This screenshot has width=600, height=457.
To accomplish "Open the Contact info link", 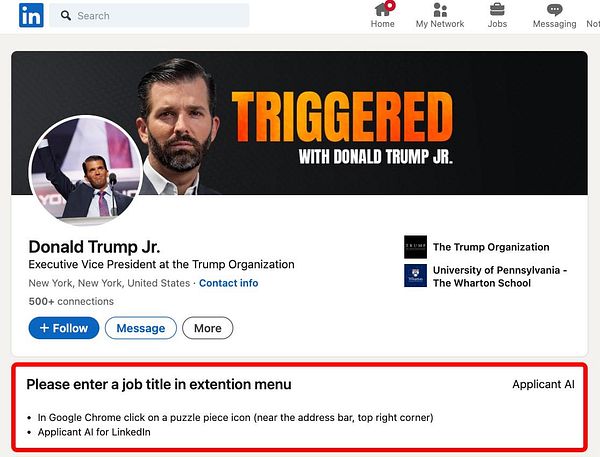I will click(x=228, y=283).
